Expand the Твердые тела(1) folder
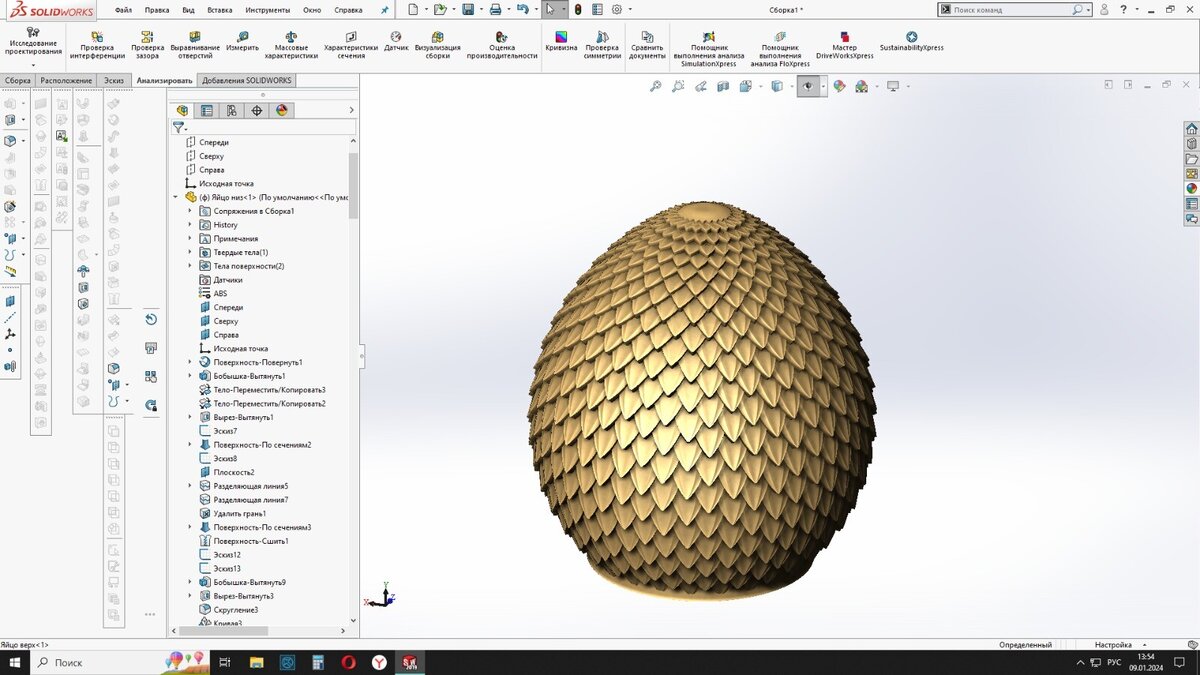The image size is (1200, 675). pyautogui.click(x=190, y=252)
